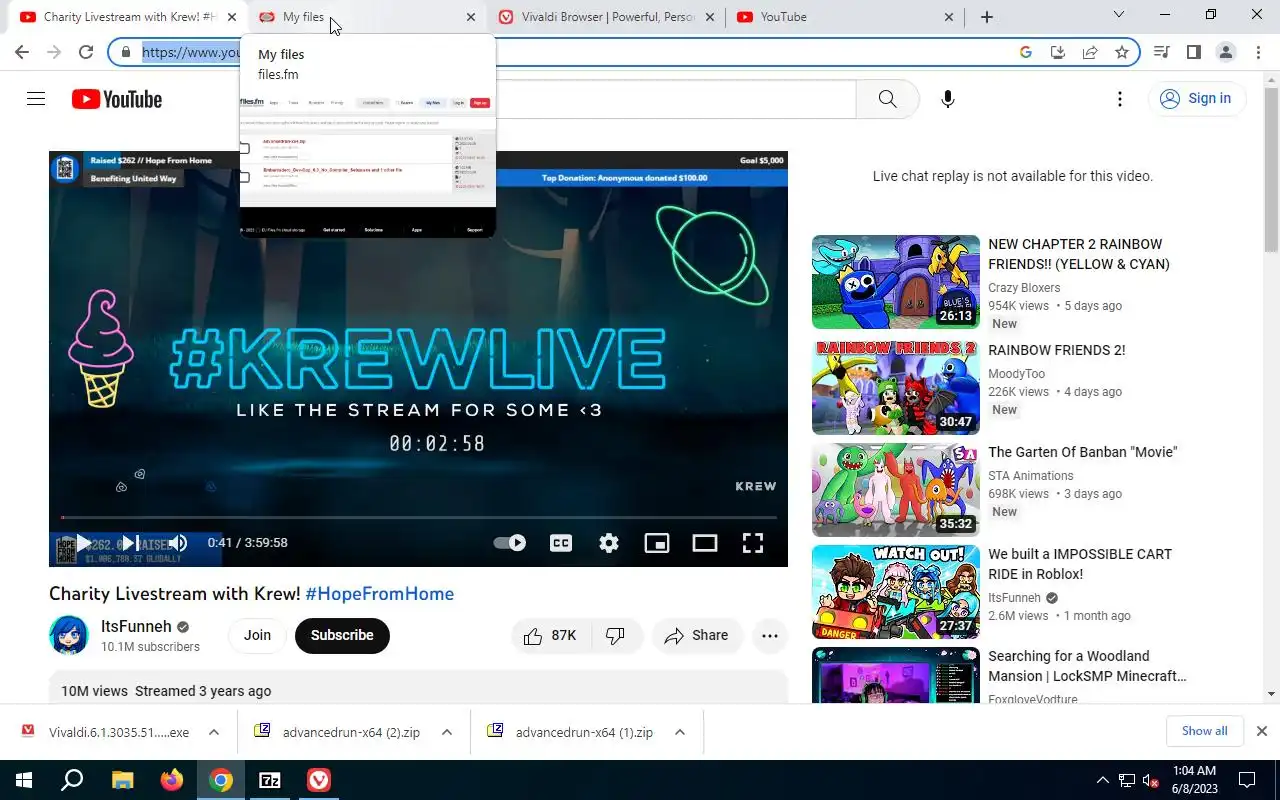The height and width of the screenshot is (800, 1280).
Task: Enter full screen video
Action: (x=753, y=543)
